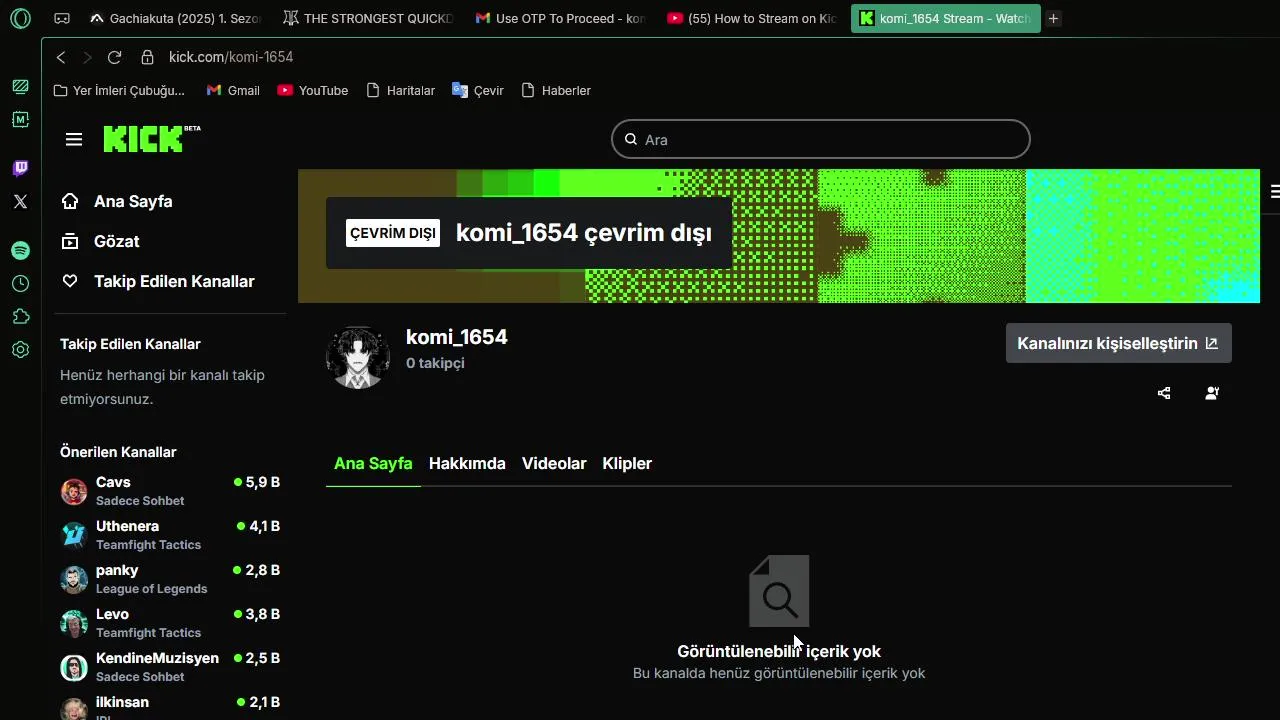This screenshot has width=1280, height=720.
Task: Open ilkinsan recommended channel
Action: [x=170, y=707]
